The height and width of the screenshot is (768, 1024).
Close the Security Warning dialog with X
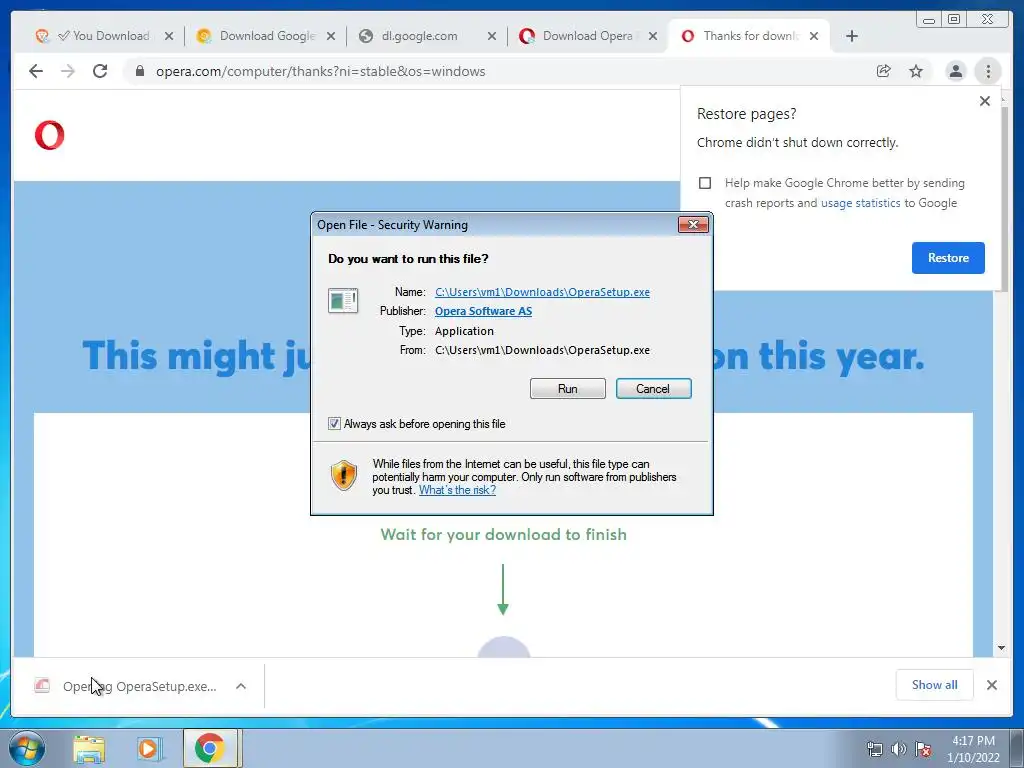[693, 225]
